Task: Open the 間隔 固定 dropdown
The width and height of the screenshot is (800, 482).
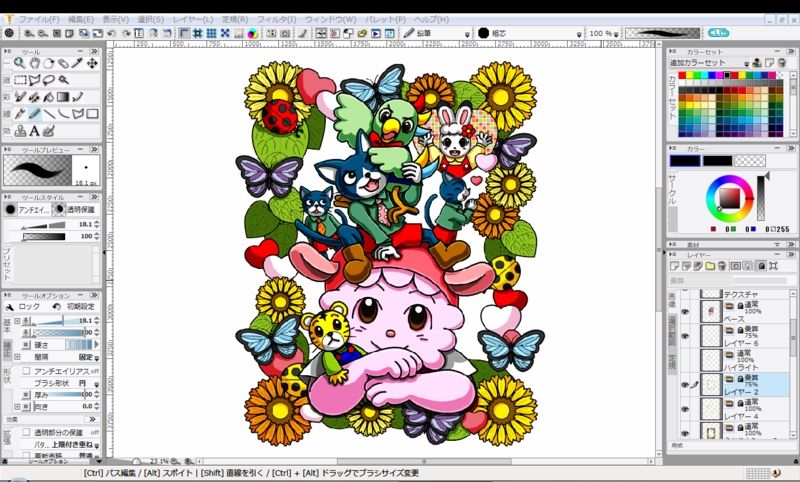Action: (96, 358)
